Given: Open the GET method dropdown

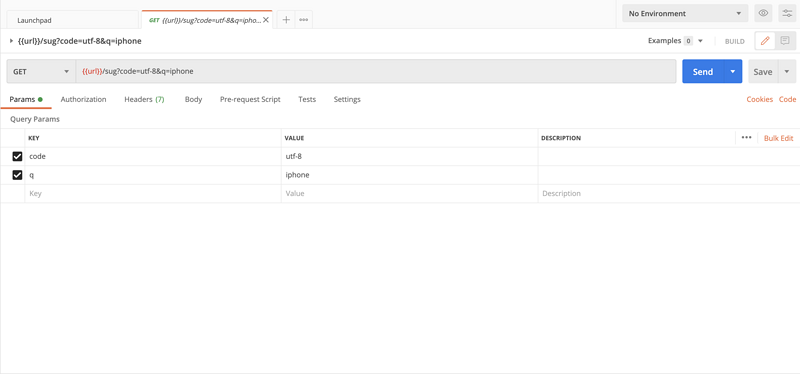Looking at the screenshot, I should 41,71.
